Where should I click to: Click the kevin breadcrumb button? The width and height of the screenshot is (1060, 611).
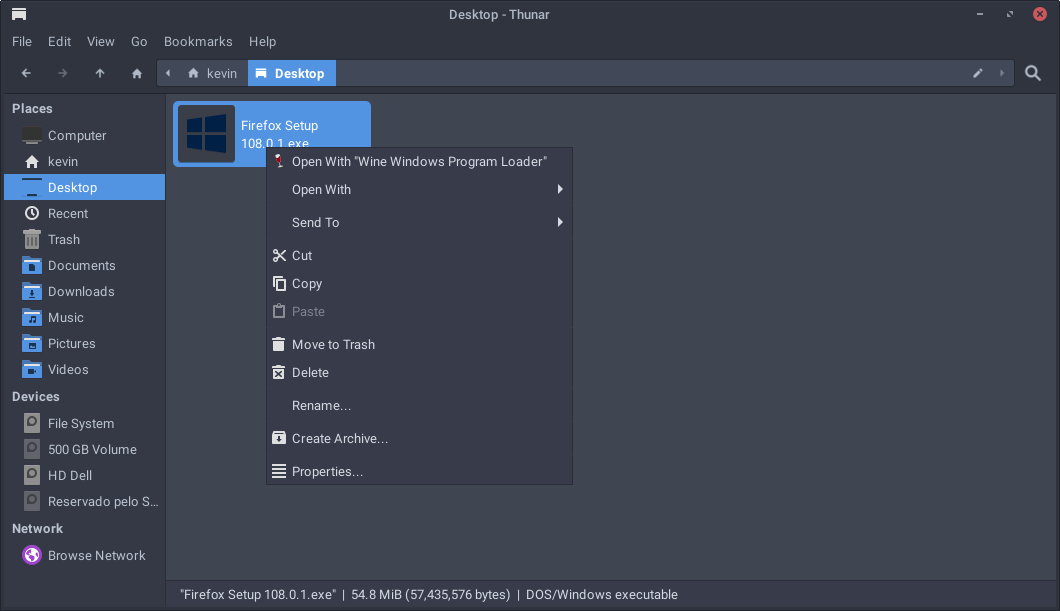pyautogui.click(x=212, y=73)
